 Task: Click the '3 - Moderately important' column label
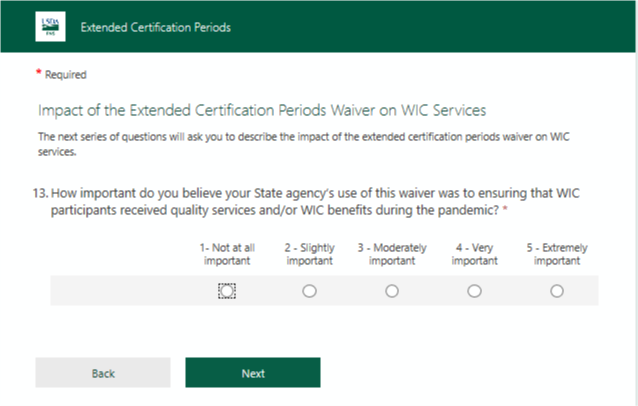(x=392, y=254)
